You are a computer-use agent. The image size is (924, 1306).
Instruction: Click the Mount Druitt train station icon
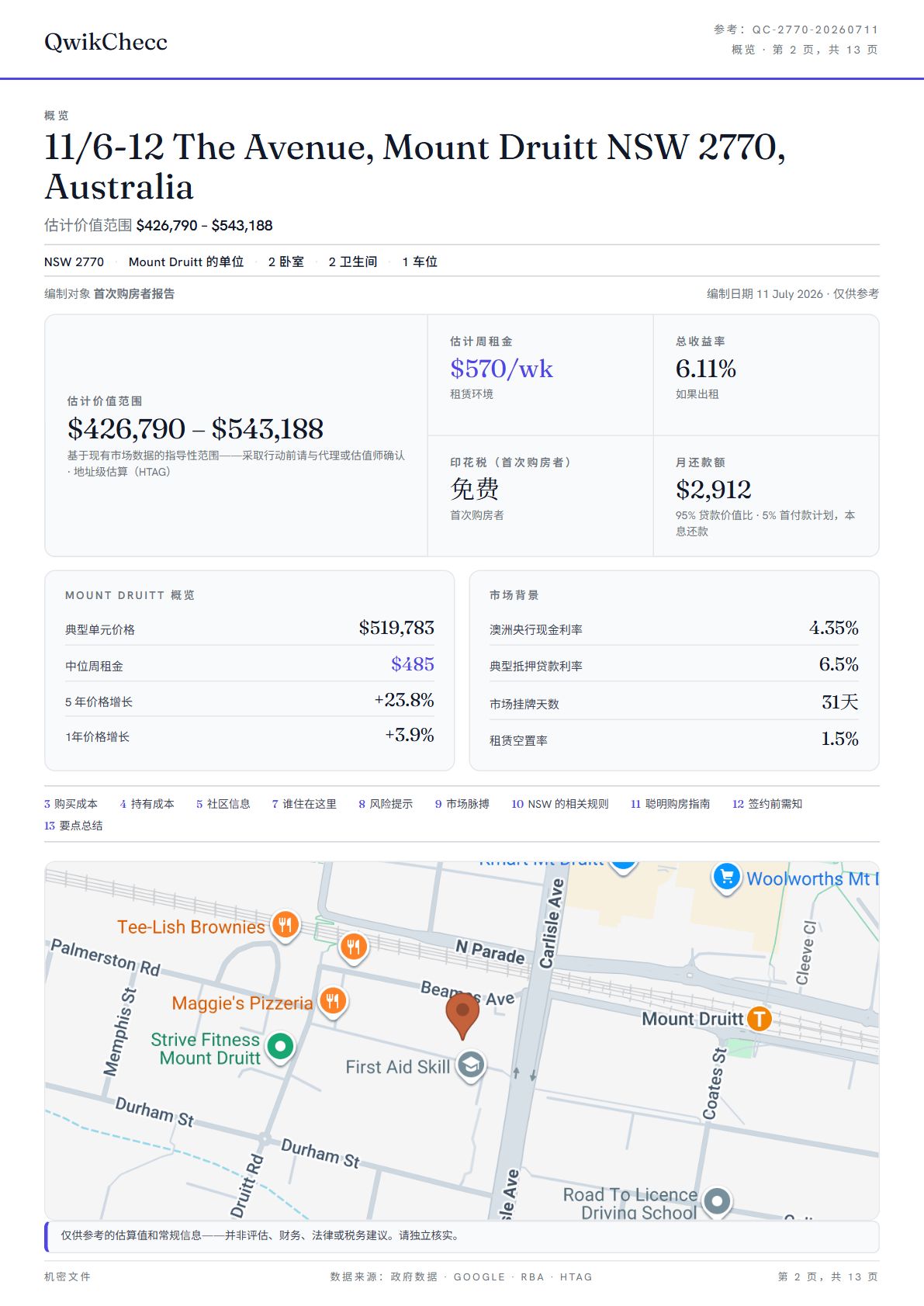coord(760,1018)
